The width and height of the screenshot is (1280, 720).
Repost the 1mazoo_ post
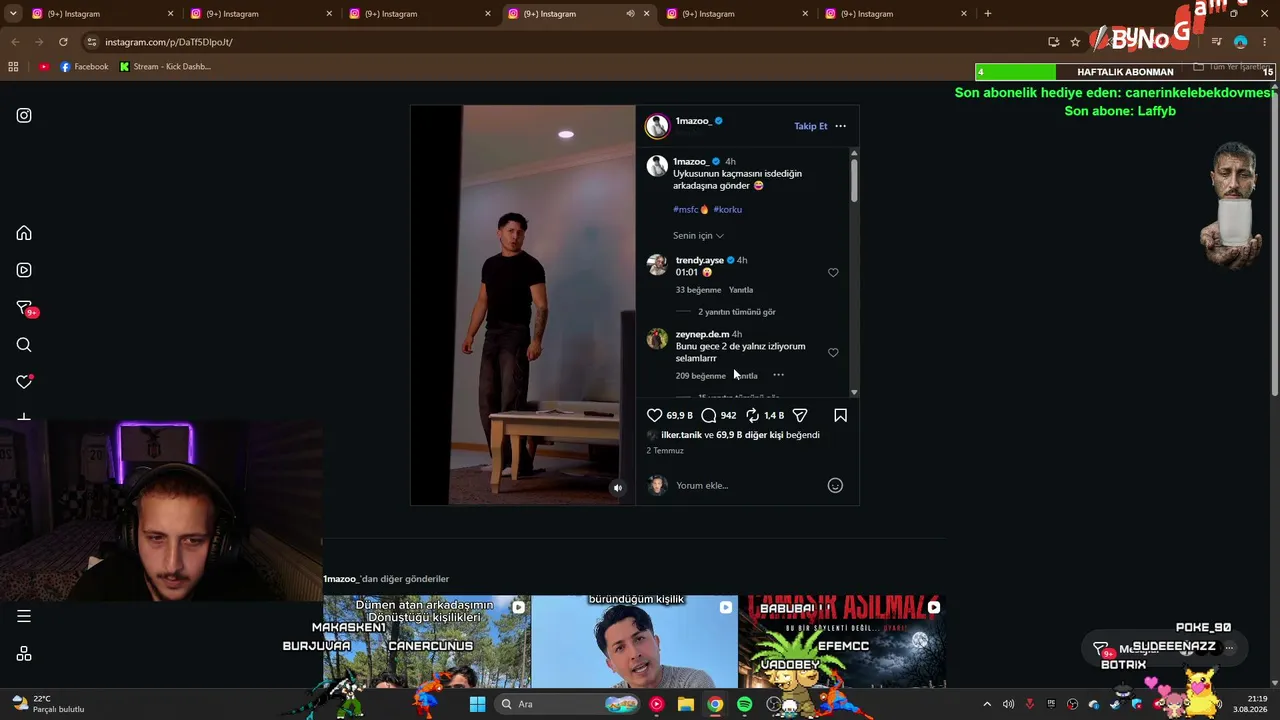pos(753,415)
